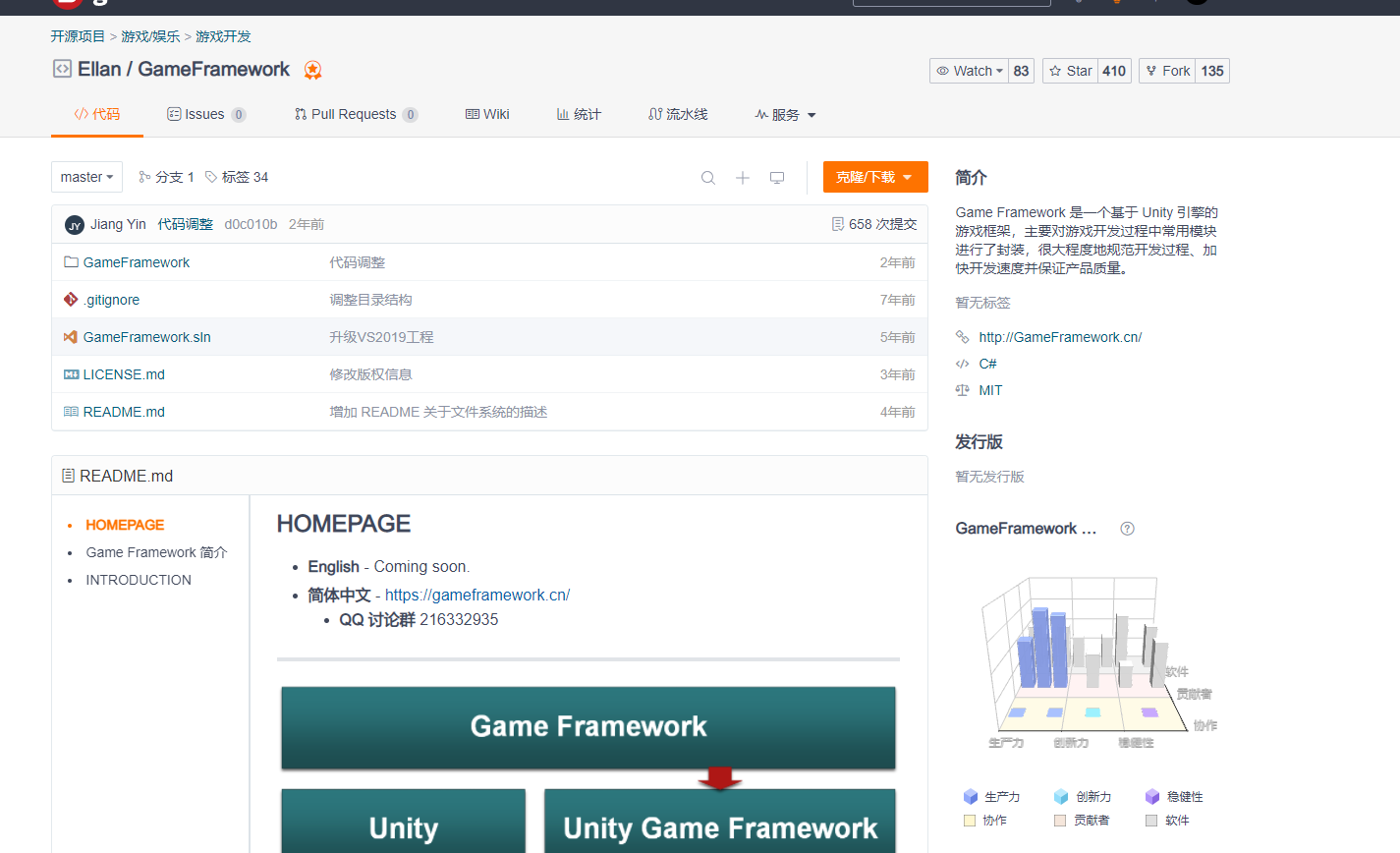Open the master branch dropdown
This screenshot has height=853, width=1400.
pos(86,177)
